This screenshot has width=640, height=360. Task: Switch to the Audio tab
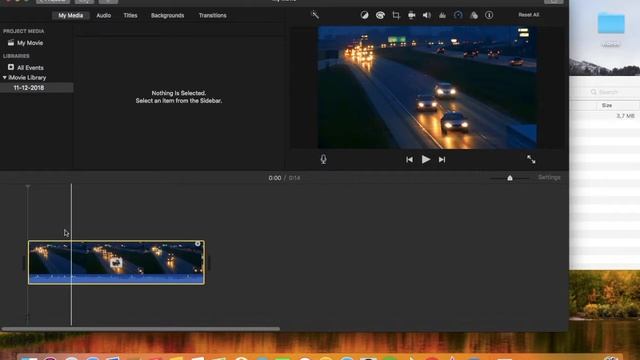tap(104, 16)
